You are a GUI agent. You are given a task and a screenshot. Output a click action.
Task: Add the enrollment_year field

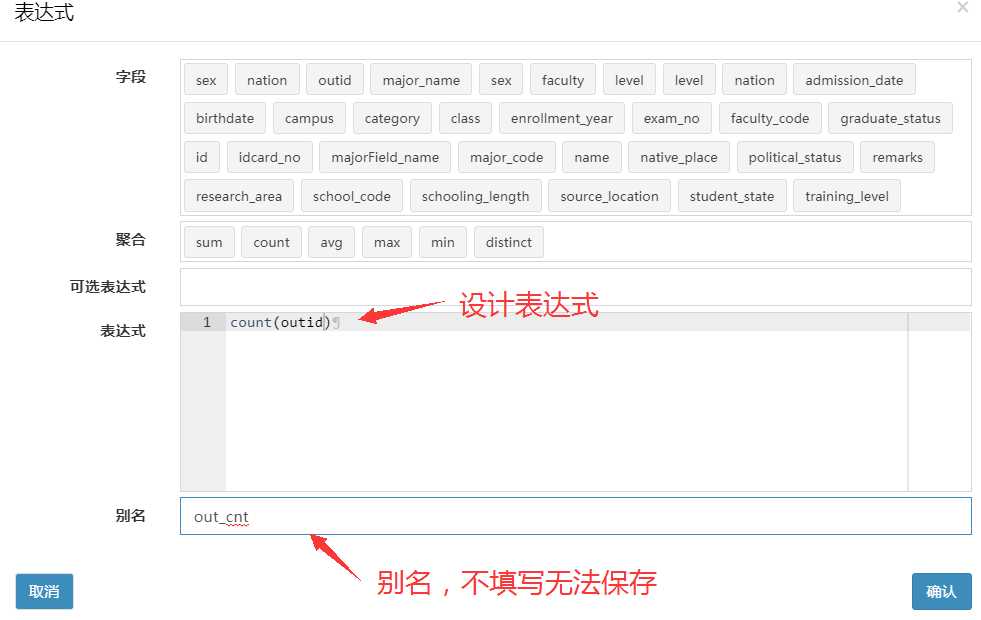[562, 118]
